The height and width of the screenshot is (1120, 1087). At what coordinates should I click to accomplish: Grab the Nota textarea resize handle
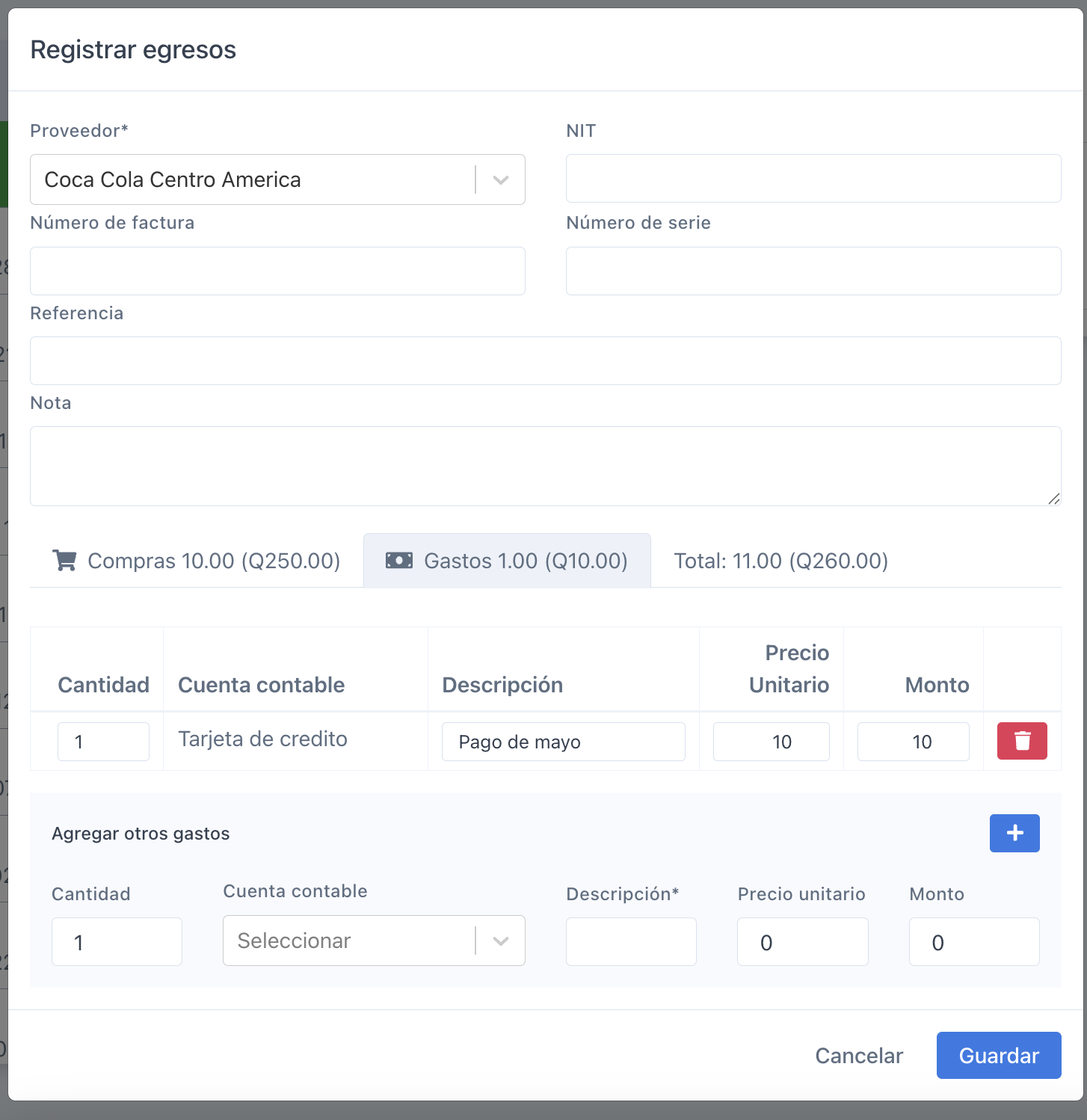(x=1053, y=499)
